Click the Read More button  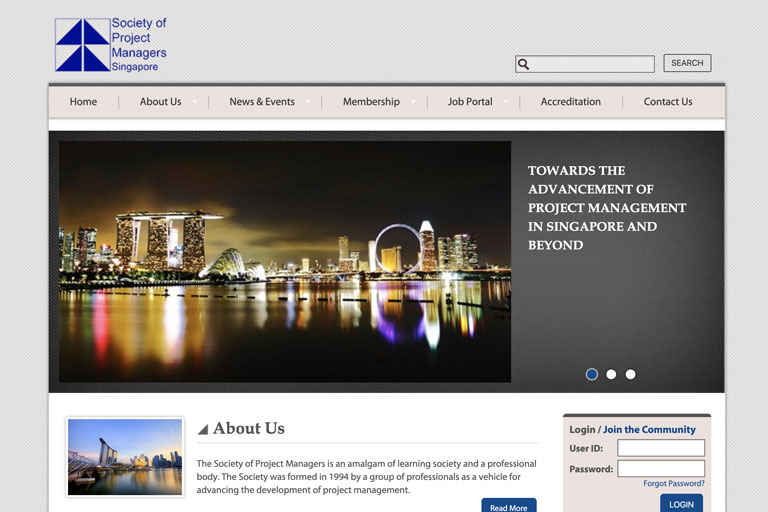point(508,507)
